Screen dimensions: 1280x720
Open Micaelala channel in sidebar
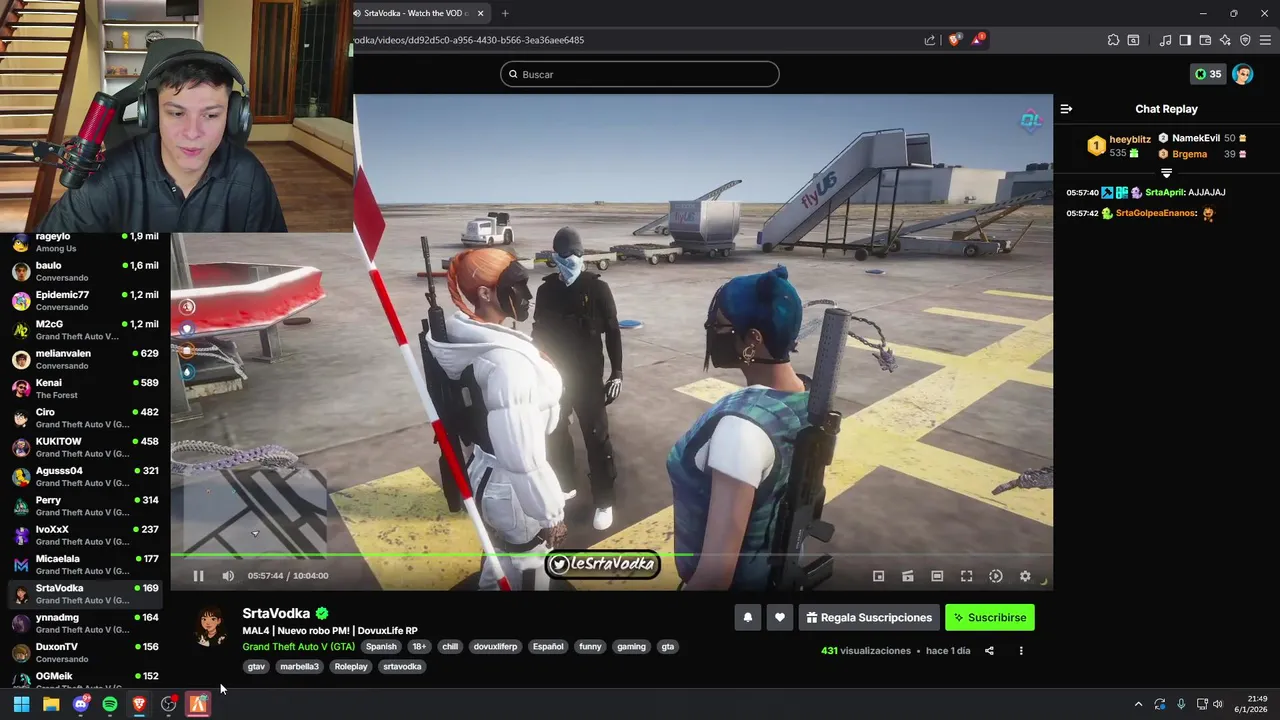pos(85,564)
